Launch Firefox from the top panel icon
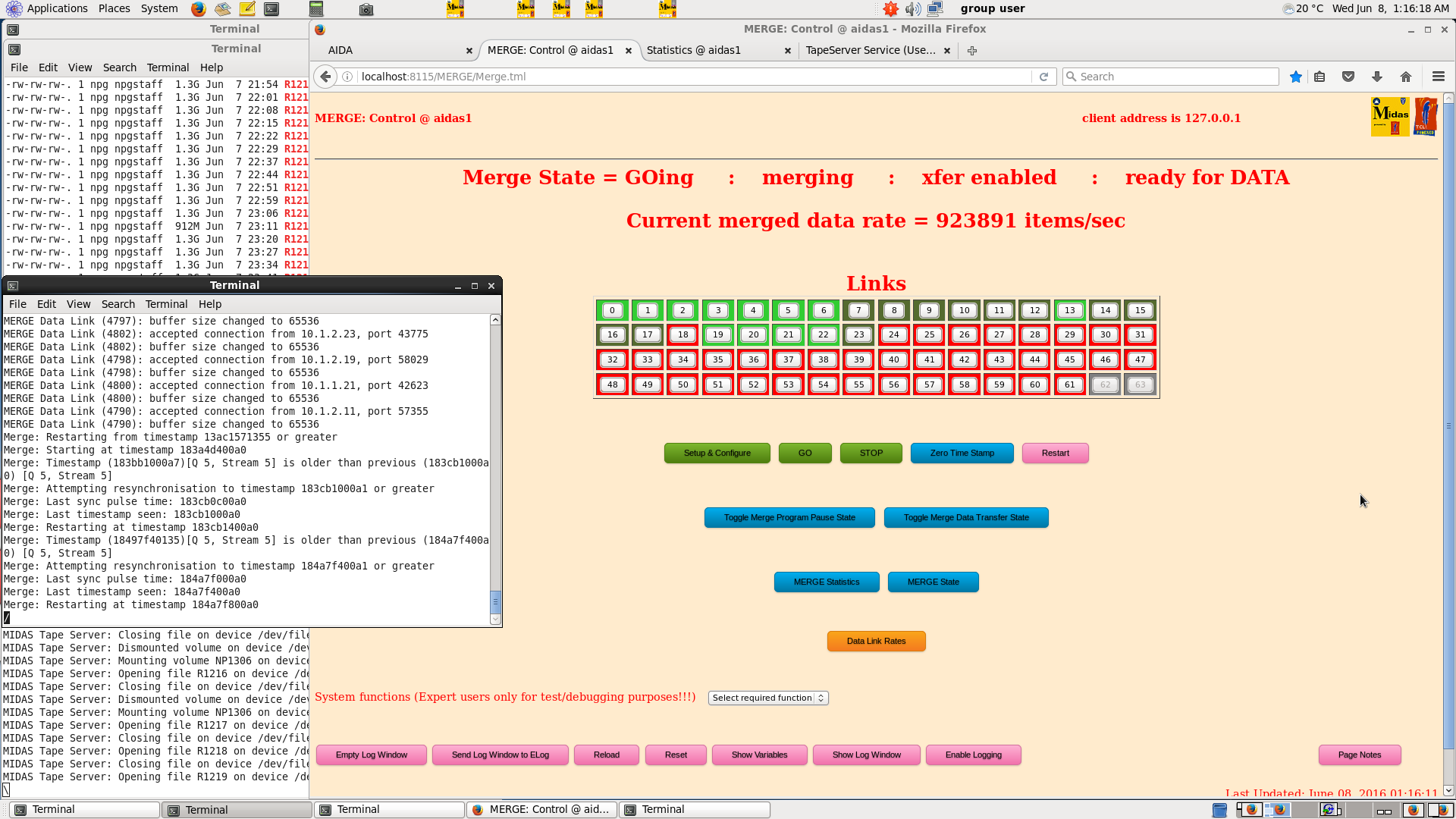The height and width of the screenshot is (819, 1456). (x=198, y=9)
